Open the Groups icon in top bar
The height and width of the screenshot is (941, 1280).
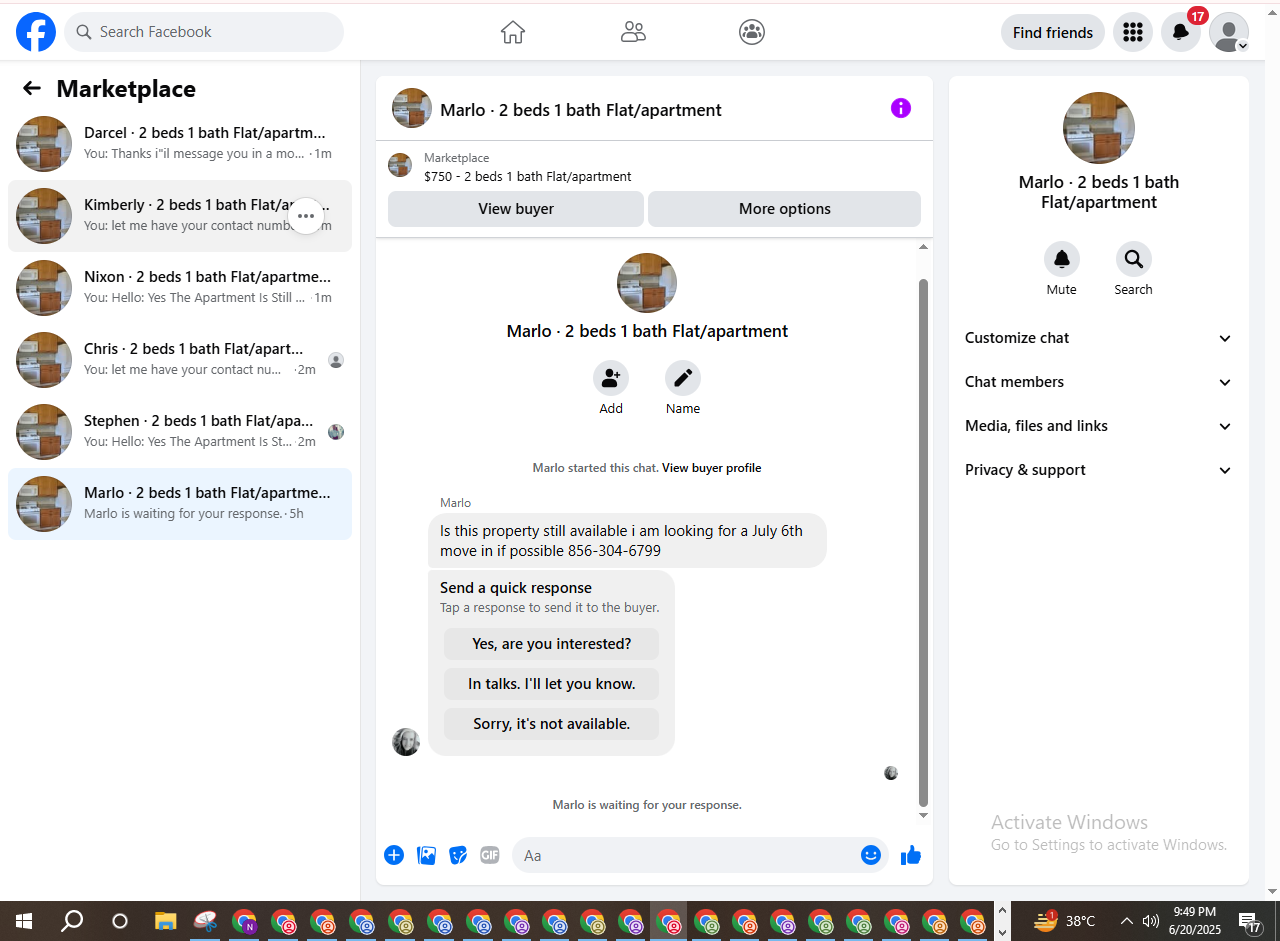click(752, 32)
